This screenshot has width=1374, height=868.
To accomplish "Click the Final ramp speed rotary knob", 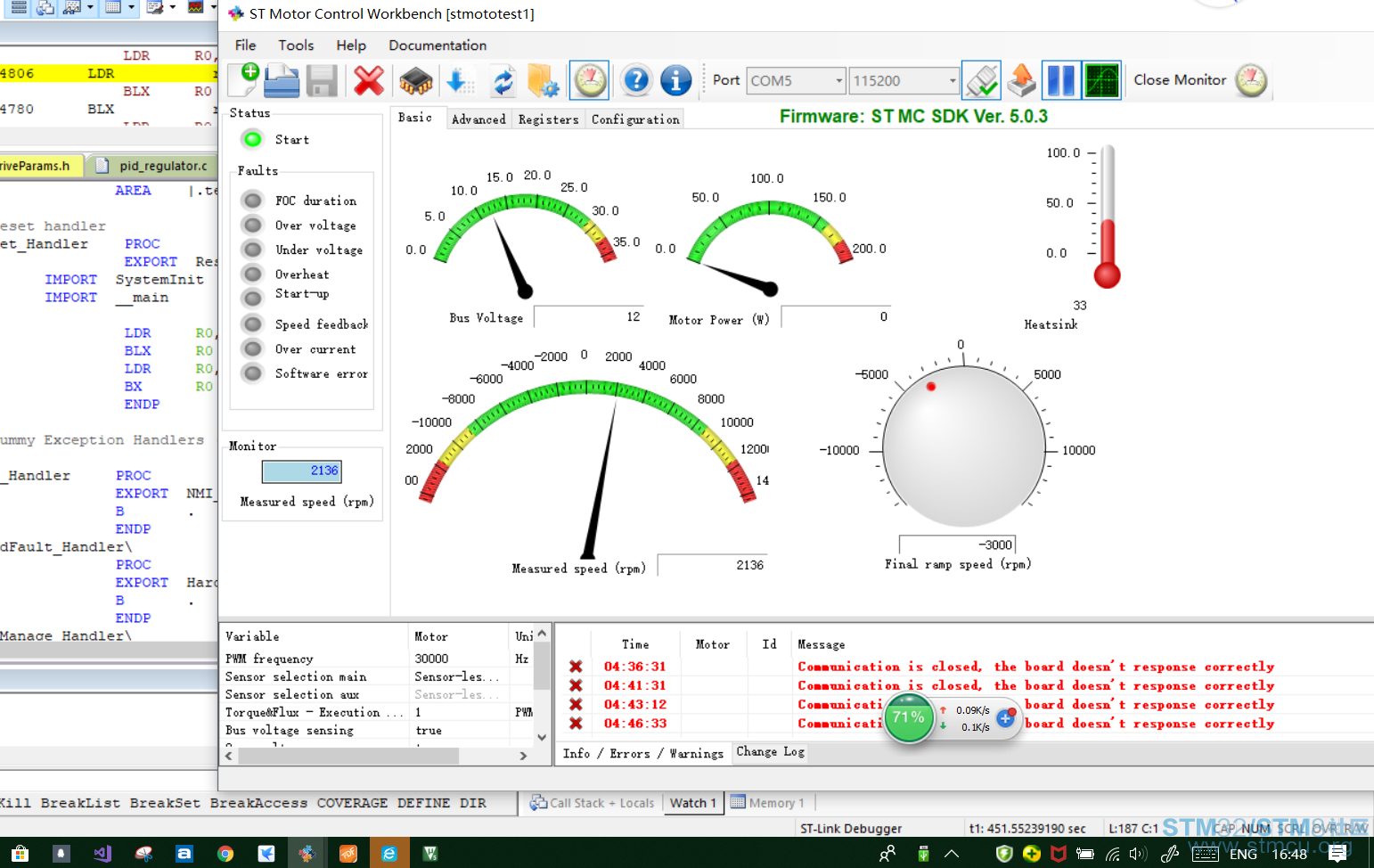I will click(963, 446).
